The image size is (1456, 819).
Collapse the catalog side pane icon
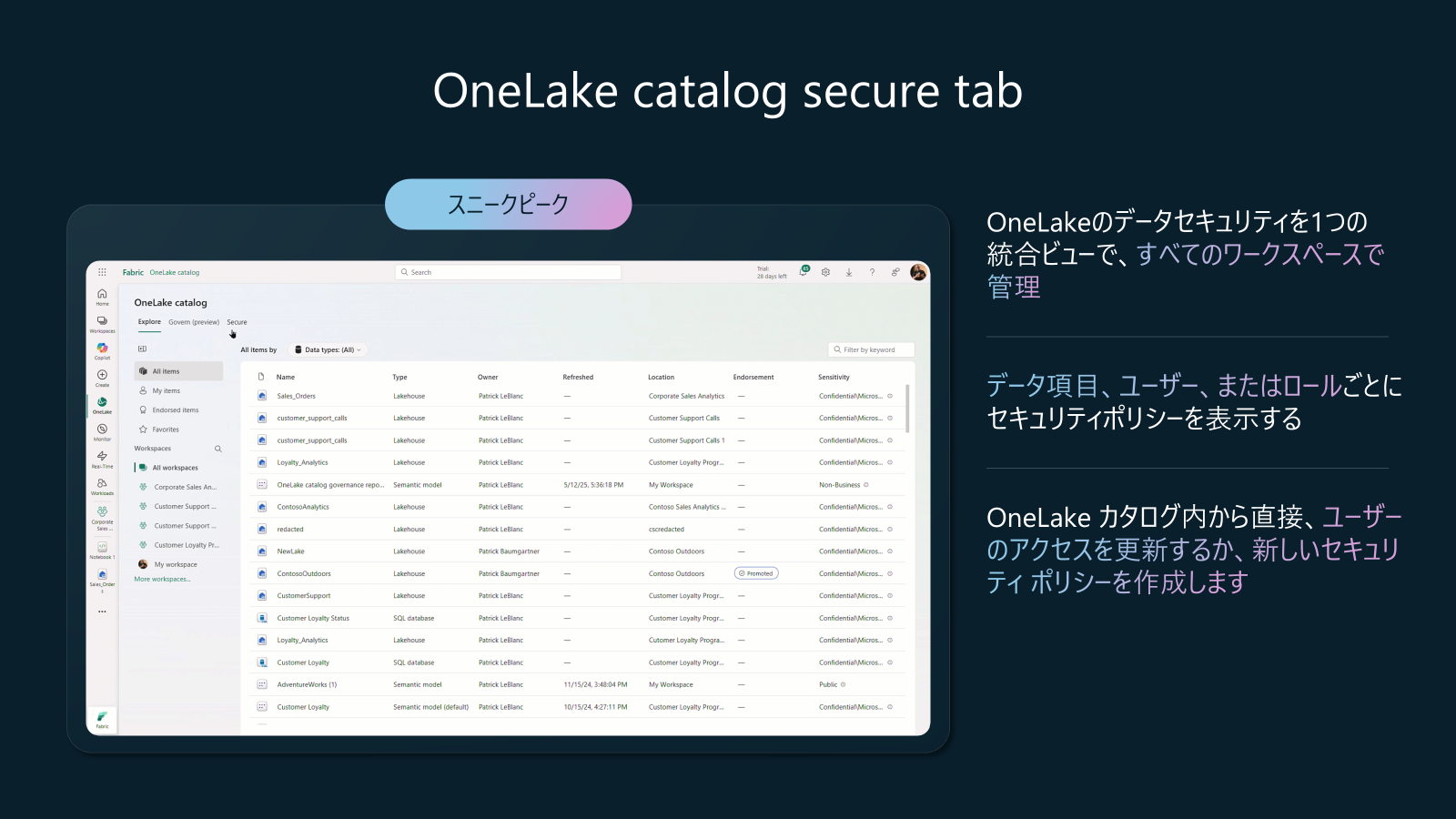coord(142,349)
